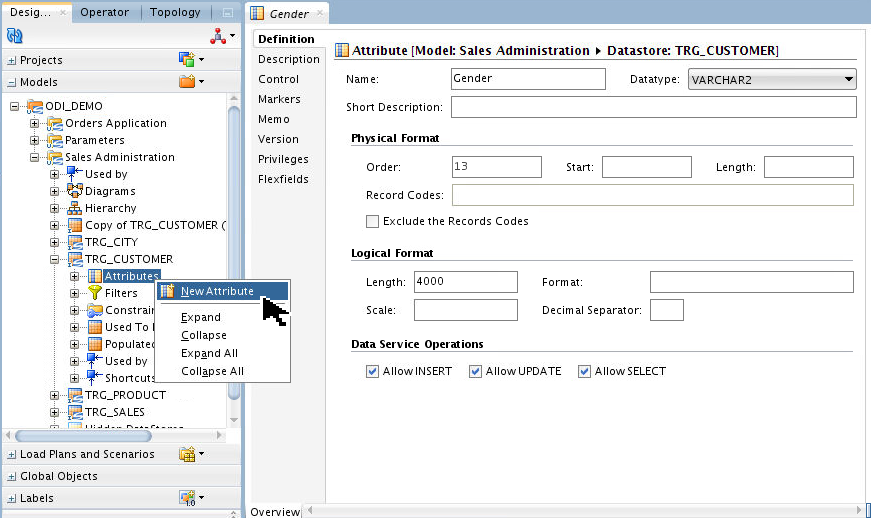Click the Parameters model icon
The height and width of the screenshot is (518, 871).
click(x=54, y=140)
